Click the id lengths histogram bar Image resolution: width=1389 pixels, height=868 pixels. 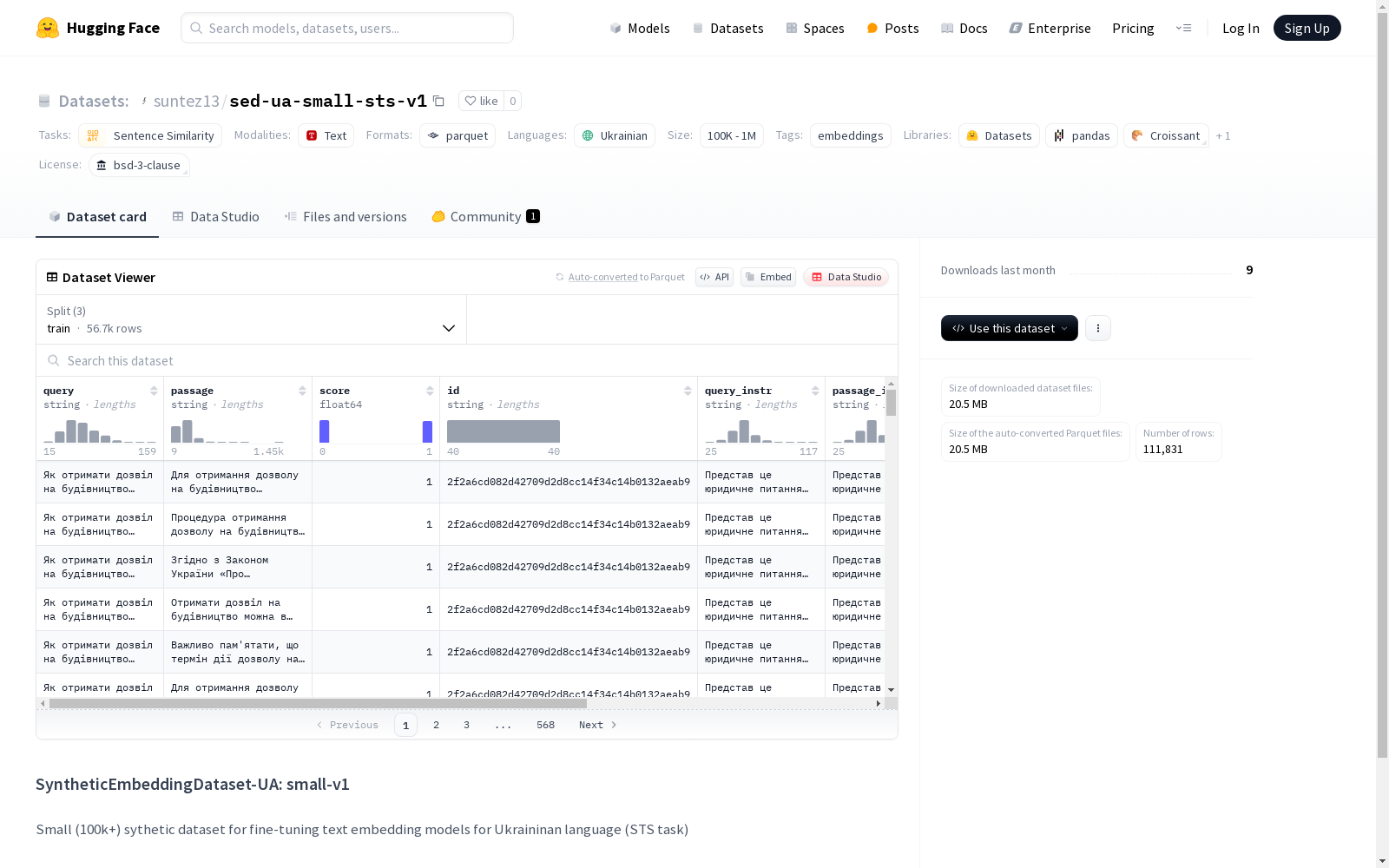click(x=504, y=431)
